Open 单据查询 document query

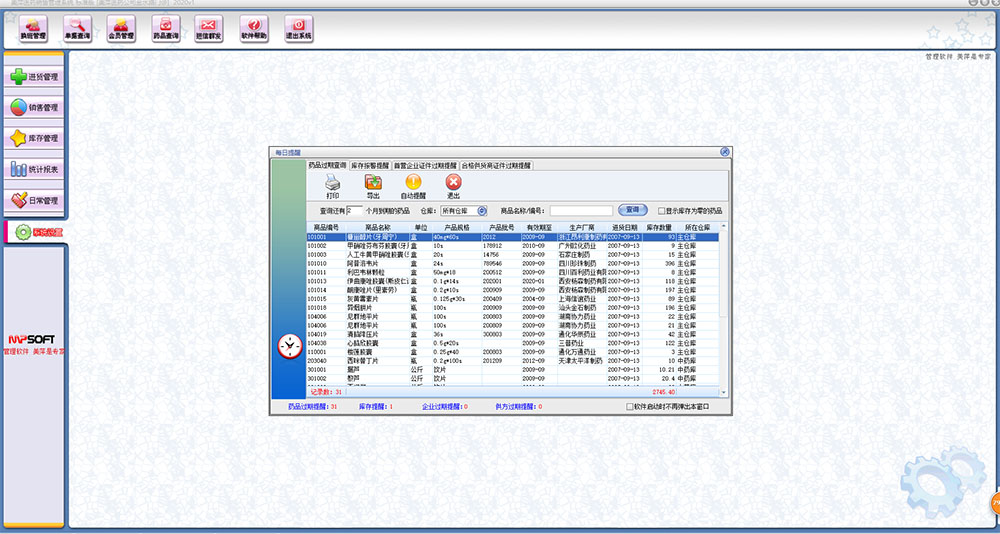click(77, 27)
